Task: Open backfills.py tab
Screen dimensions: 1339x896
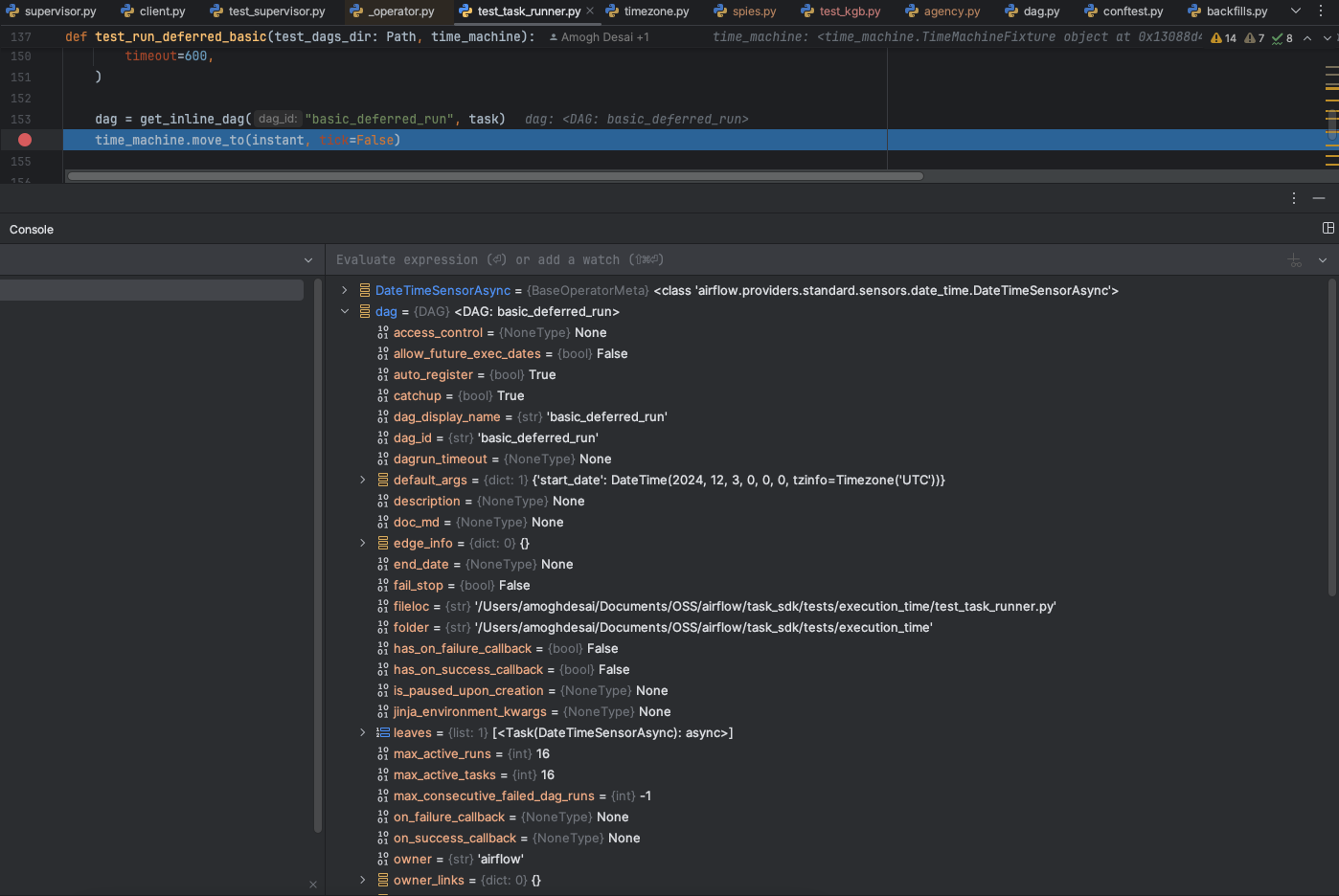Action: (1227, 11)
